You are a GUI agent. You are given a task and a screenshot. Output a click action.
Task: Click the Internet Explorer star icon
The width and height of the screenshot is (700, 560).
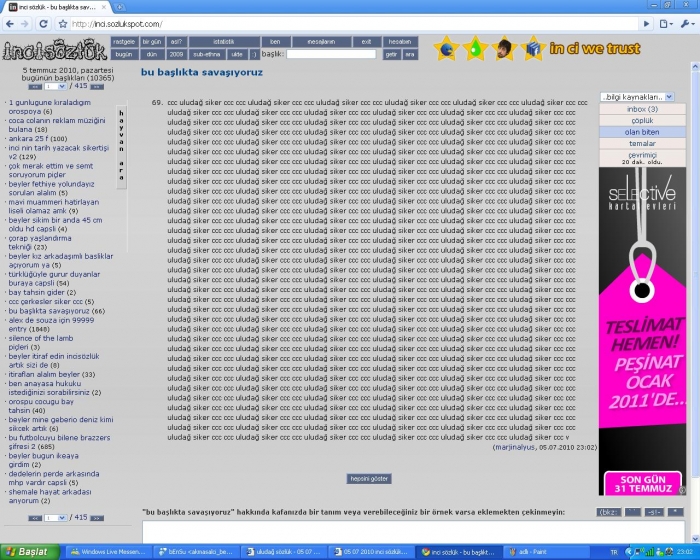click(x=446, y=48)
